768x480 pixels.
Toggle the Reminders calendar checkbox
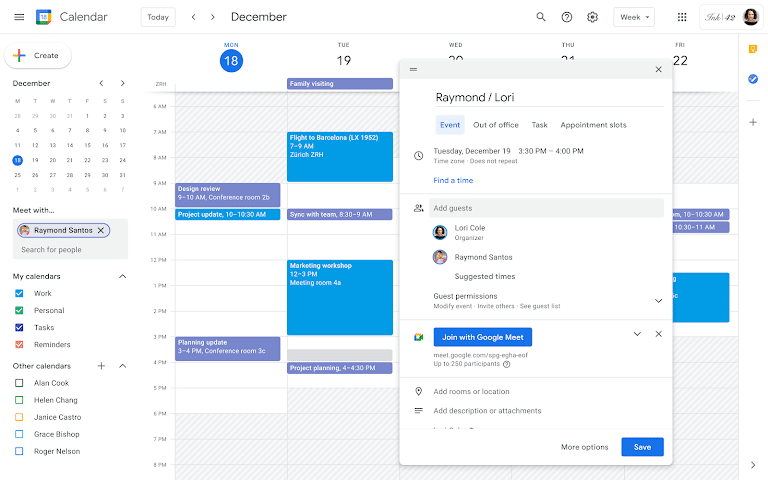(x=19, y=344)
